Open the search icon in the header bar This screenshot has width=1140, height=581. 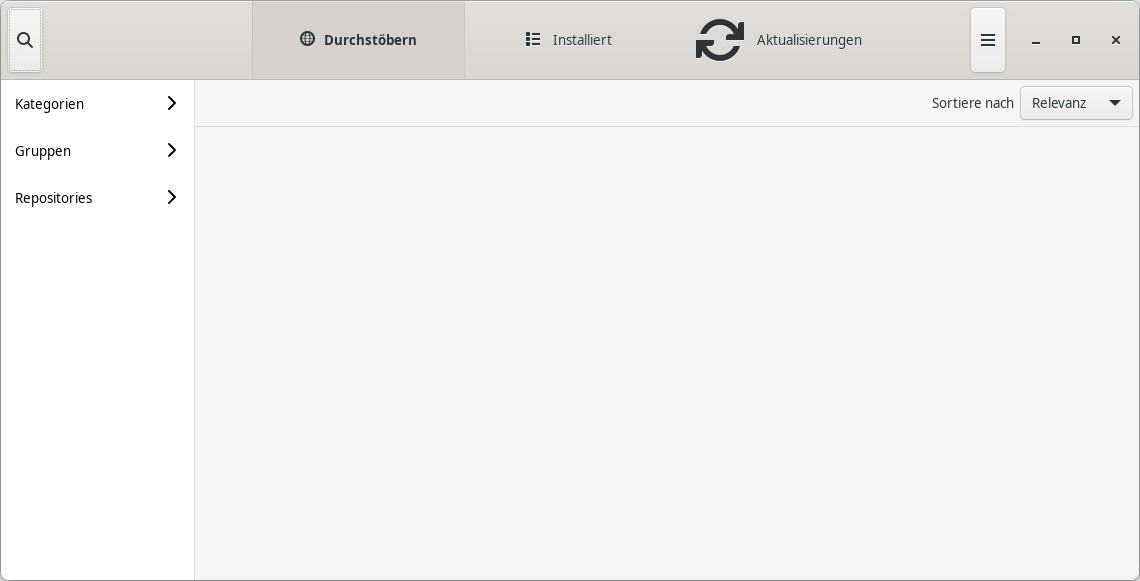point(25,40)
